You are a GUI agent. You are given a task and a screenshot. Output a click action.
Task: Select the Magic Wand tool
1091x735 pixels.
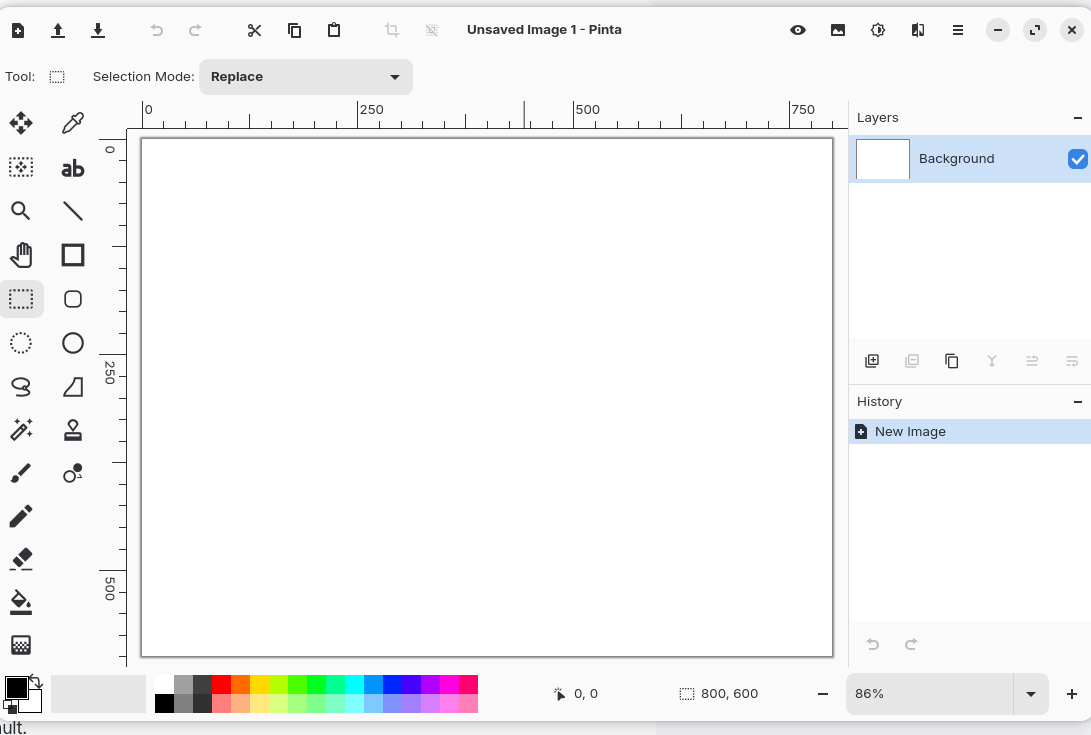click(x=21, y=430)
